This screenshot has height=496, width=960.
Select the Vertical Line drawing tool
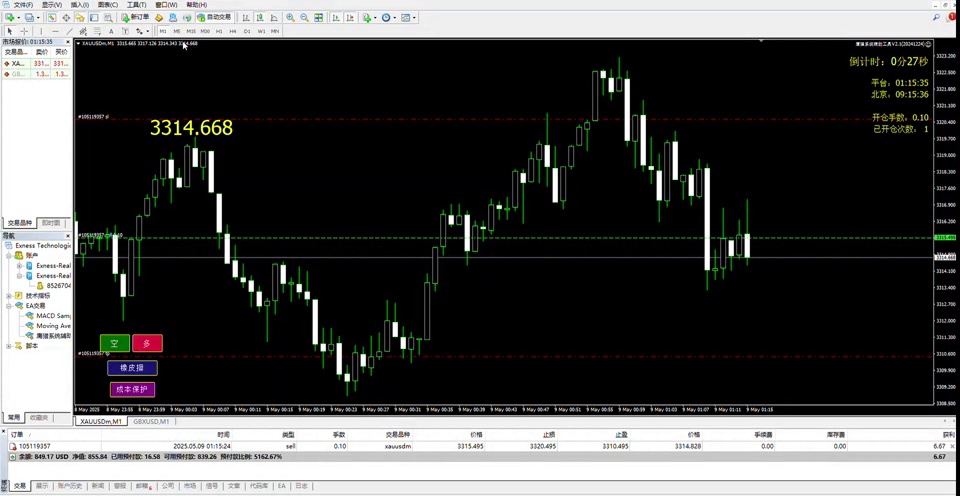[x=41, y=31]
